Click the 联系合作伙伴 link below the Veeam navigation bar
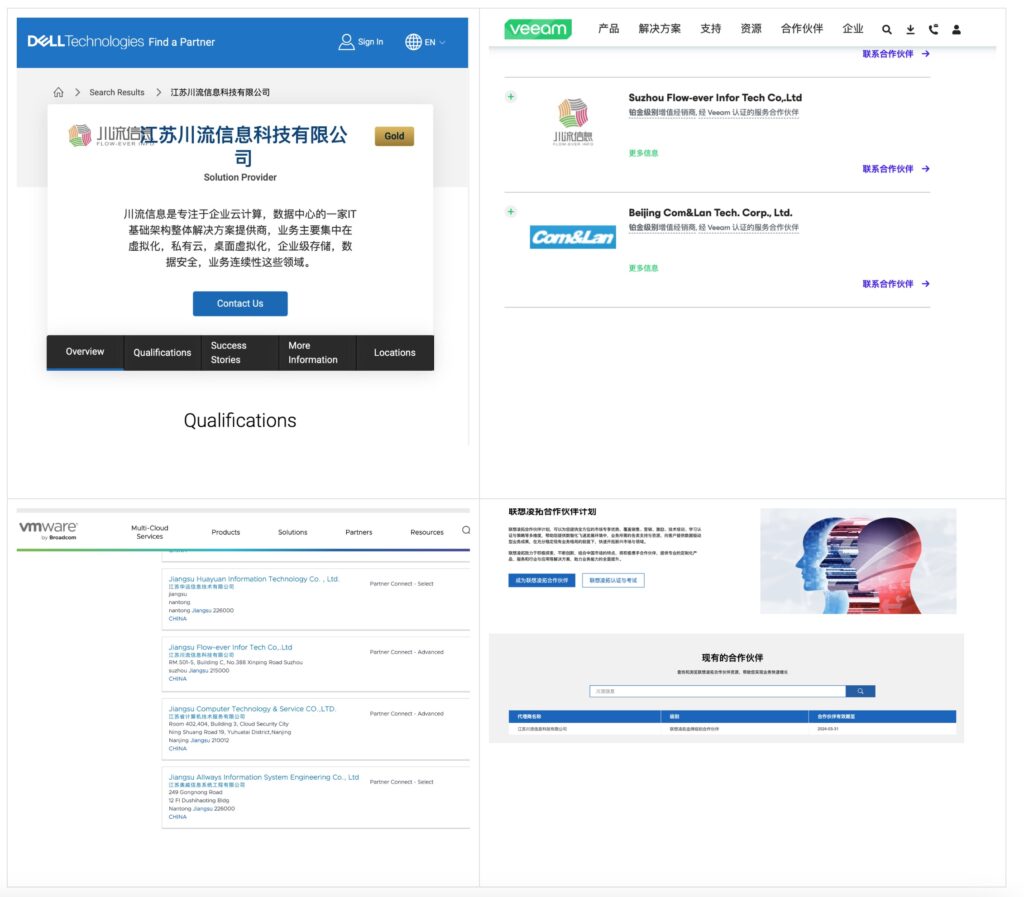Screen dimensions: 1024x897 [x=895, y=54]
